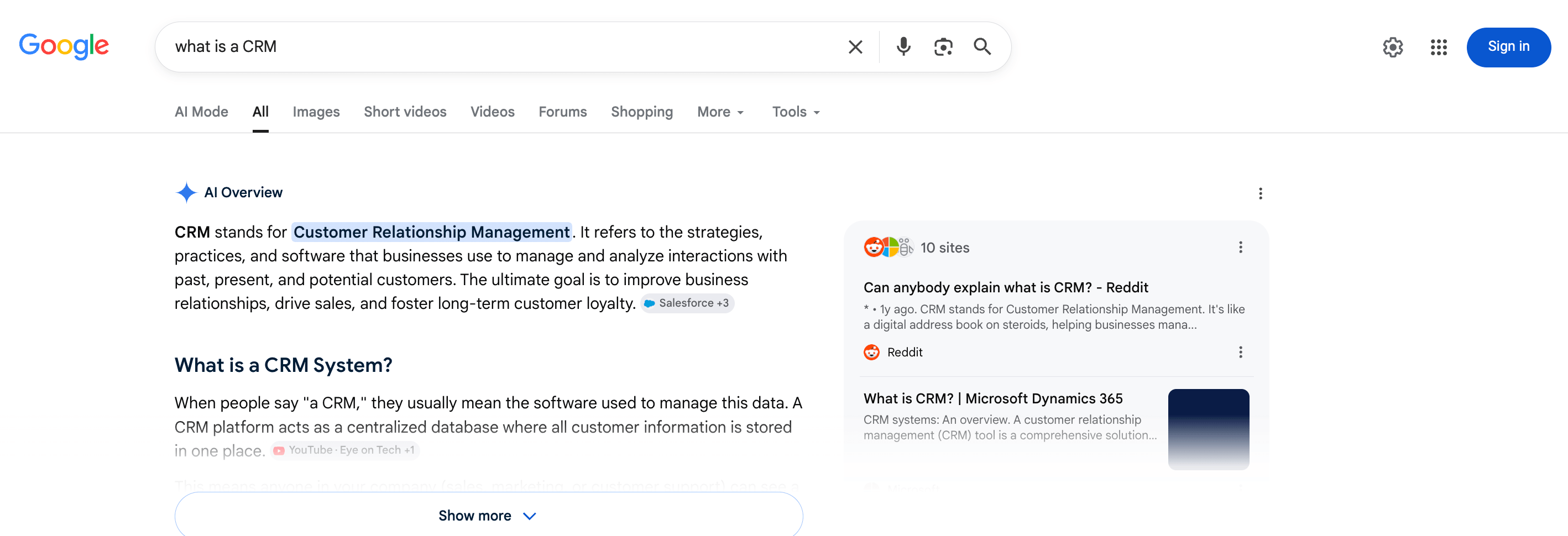Open three-dot menu for Reddit source
The height and width of the screenshot is (536, 1568).
coord(1240,352)
